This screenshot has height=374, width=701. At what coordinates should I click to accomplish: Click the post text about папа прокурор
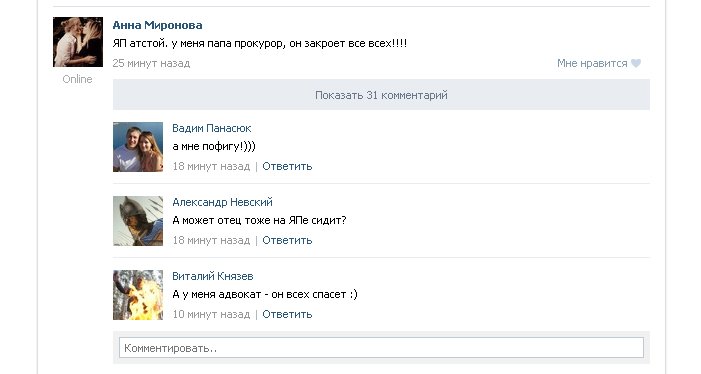point(260,44)
